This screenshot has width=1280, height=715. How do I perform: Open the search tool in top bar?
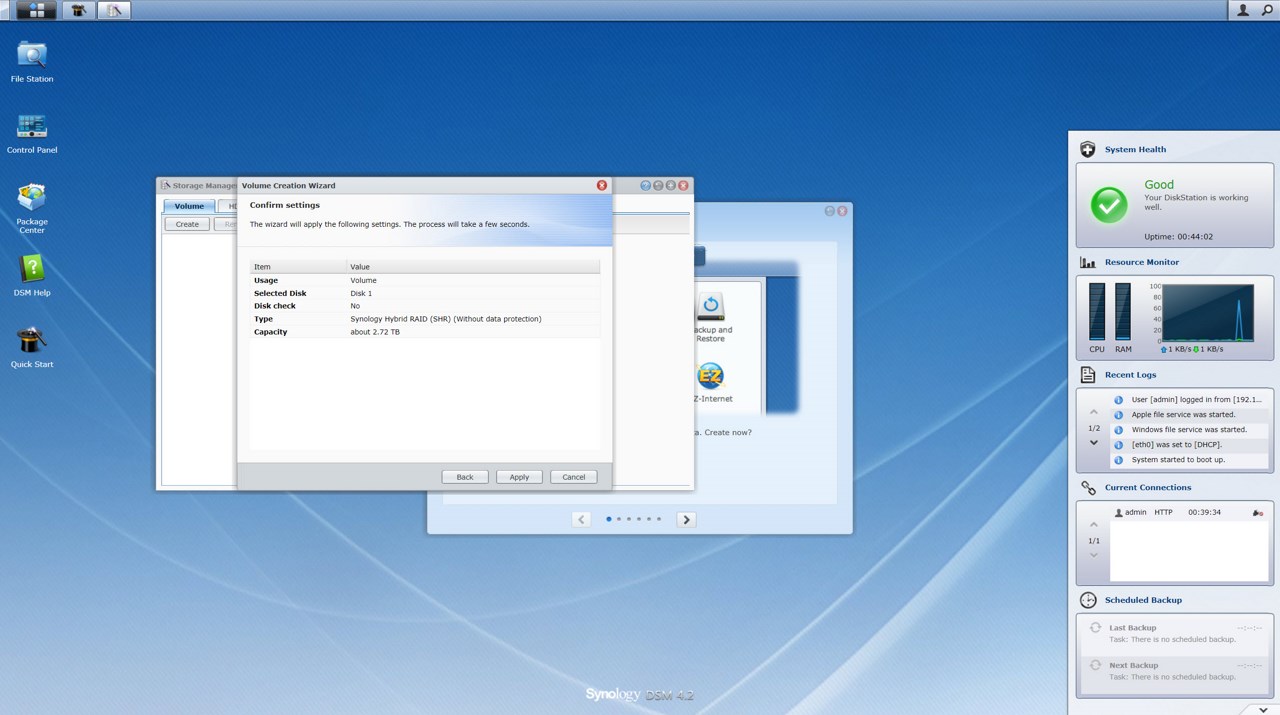coord(1267,10)
